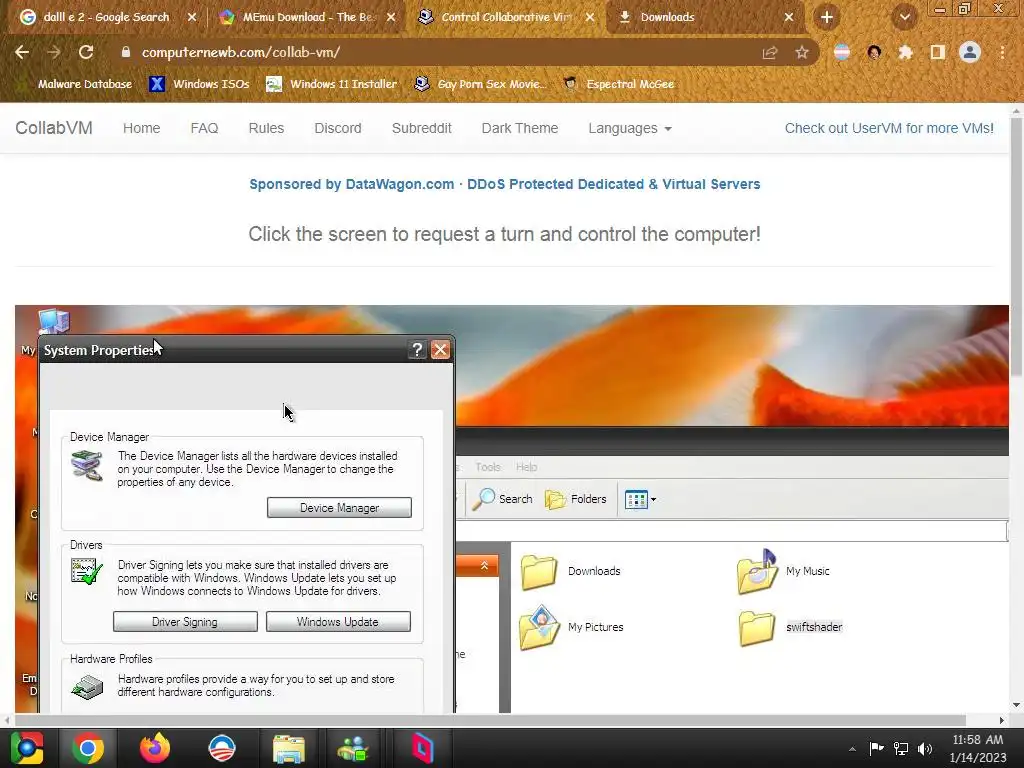Open the Windows ISOs bookmark

[x=199, y=84]
